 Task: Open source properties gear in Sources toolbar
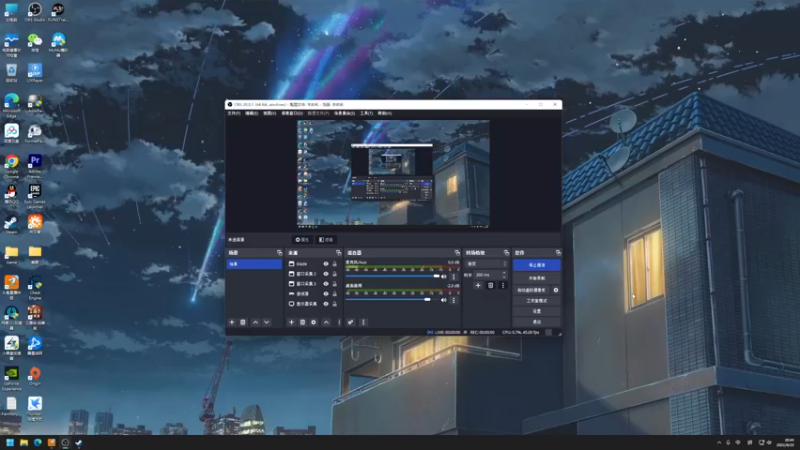coord(314,322)
